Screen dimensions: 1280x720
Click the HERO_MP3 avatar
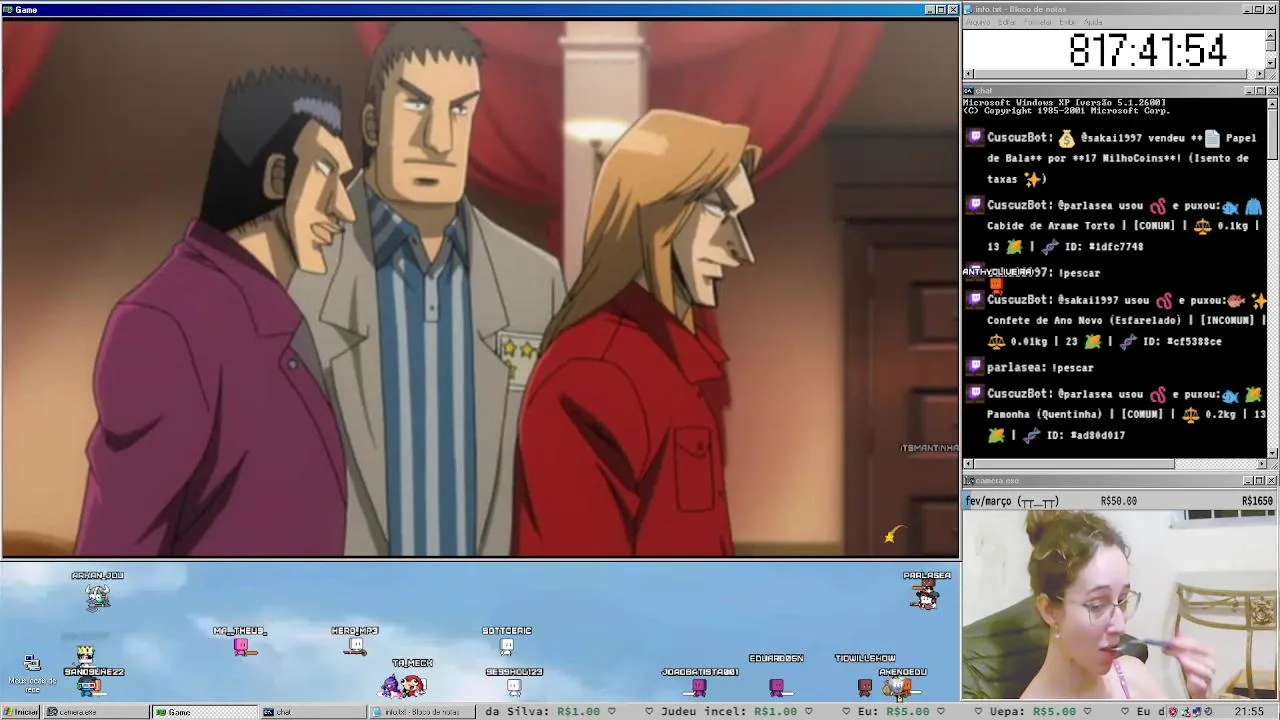point(355,647)
